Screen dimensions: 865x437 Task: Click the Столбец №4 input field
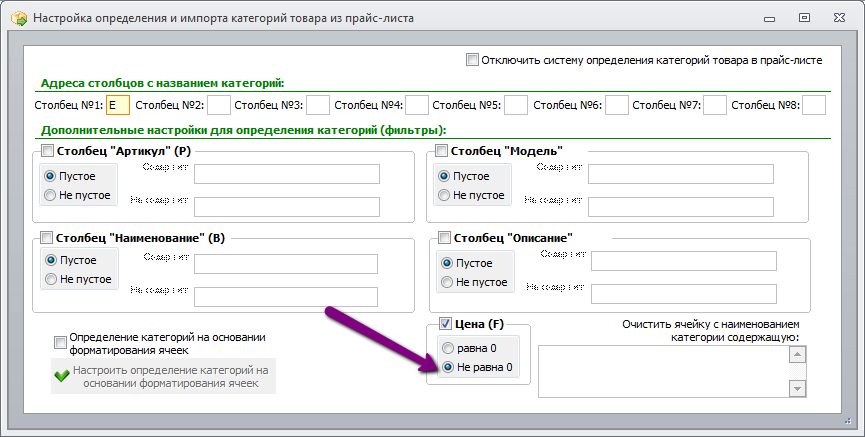coord(417,105)
